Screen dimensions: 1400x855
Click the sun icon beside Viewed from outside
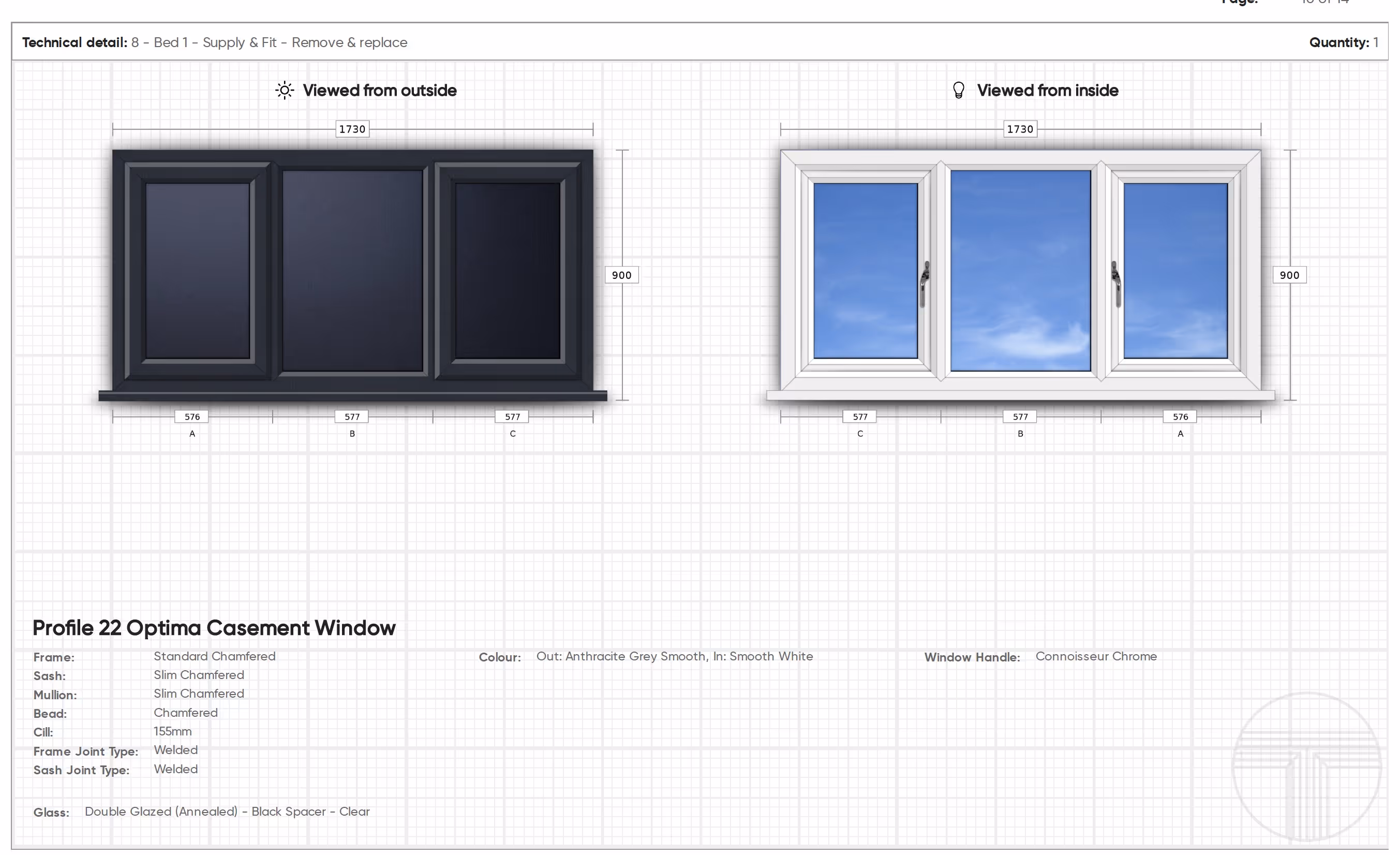point(285,91)
